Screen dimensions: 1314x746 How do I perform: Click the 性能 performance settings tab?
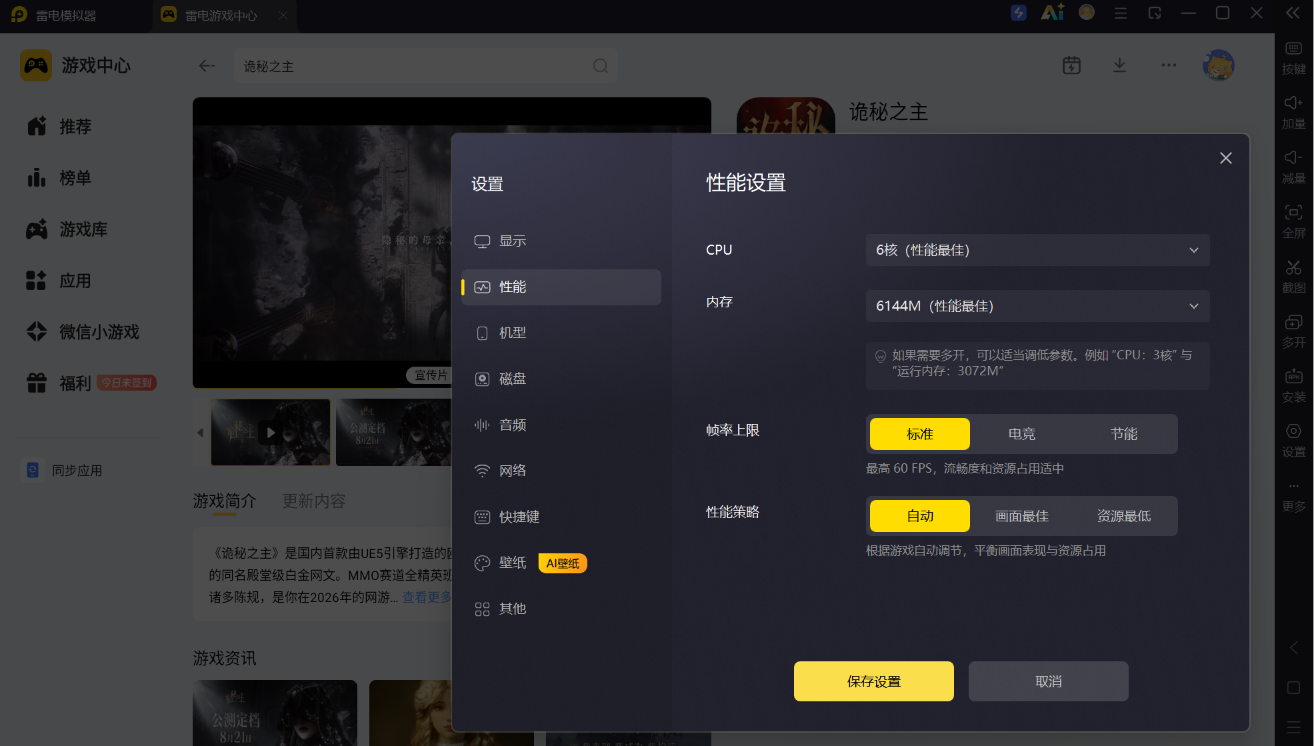pos(561,287)
